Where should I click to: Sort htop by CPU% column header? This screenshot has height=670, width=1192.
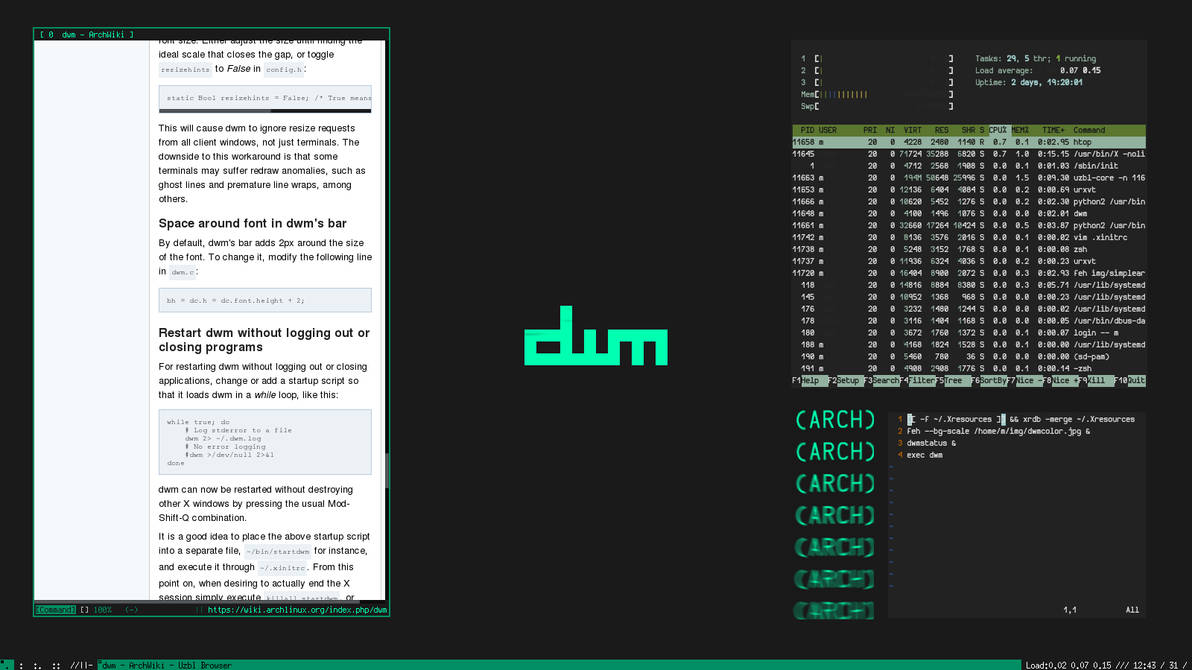pyautogui.click(x=997, y=130)
